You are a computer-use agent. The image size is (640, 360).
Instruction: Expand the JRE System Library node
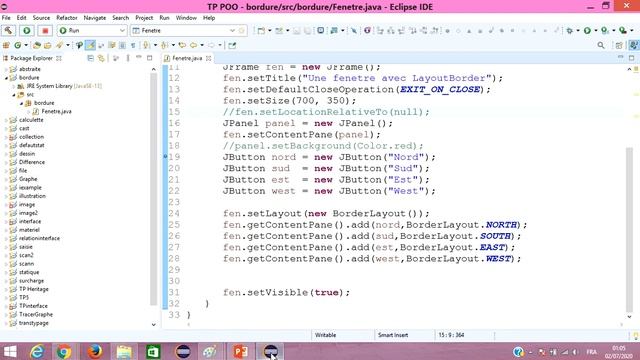pos(14,86)
